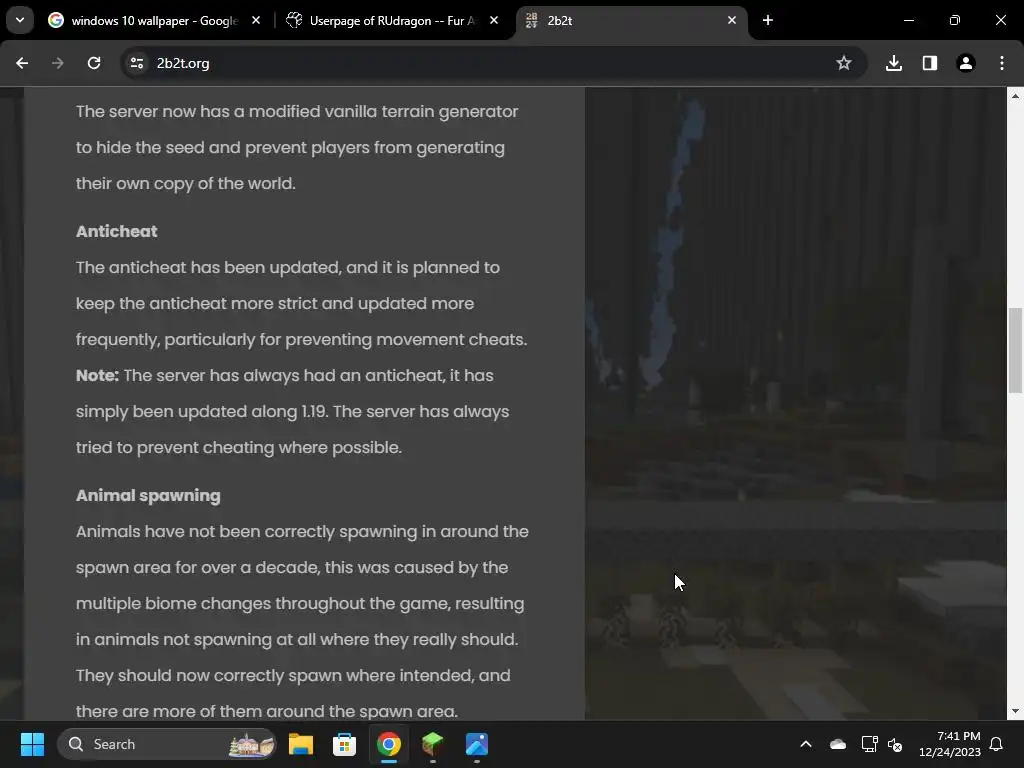Viewport: 1024px width, 768px height.
Task: Click scrollbar down arrow
Action: pyautogui.click(x=1015, y=711)
